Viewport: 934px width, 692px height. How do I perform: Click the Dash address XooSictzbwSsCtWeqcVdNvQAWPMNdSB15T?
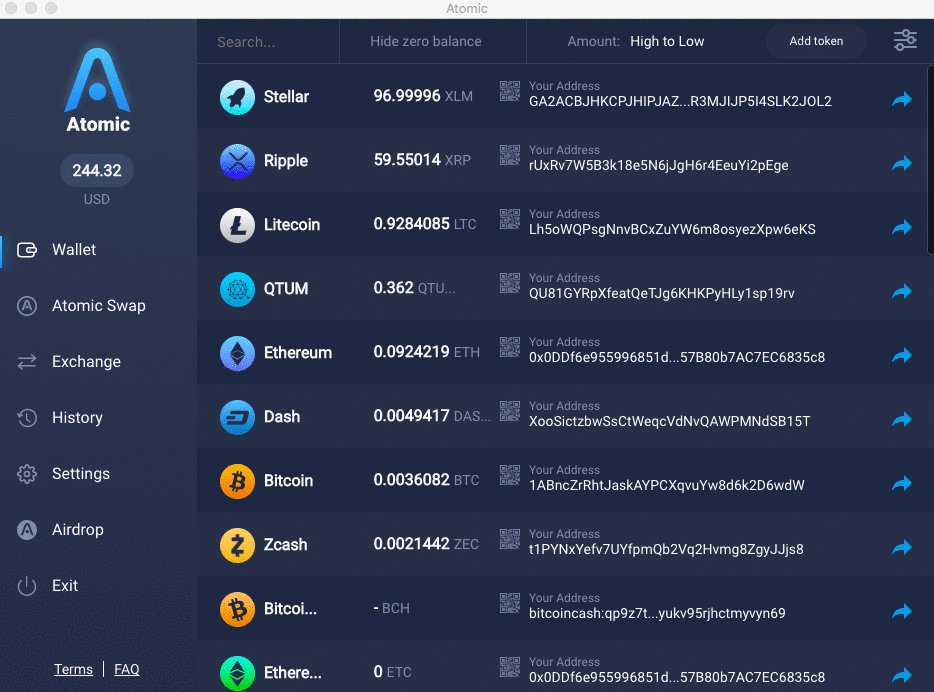coord(669,422)
